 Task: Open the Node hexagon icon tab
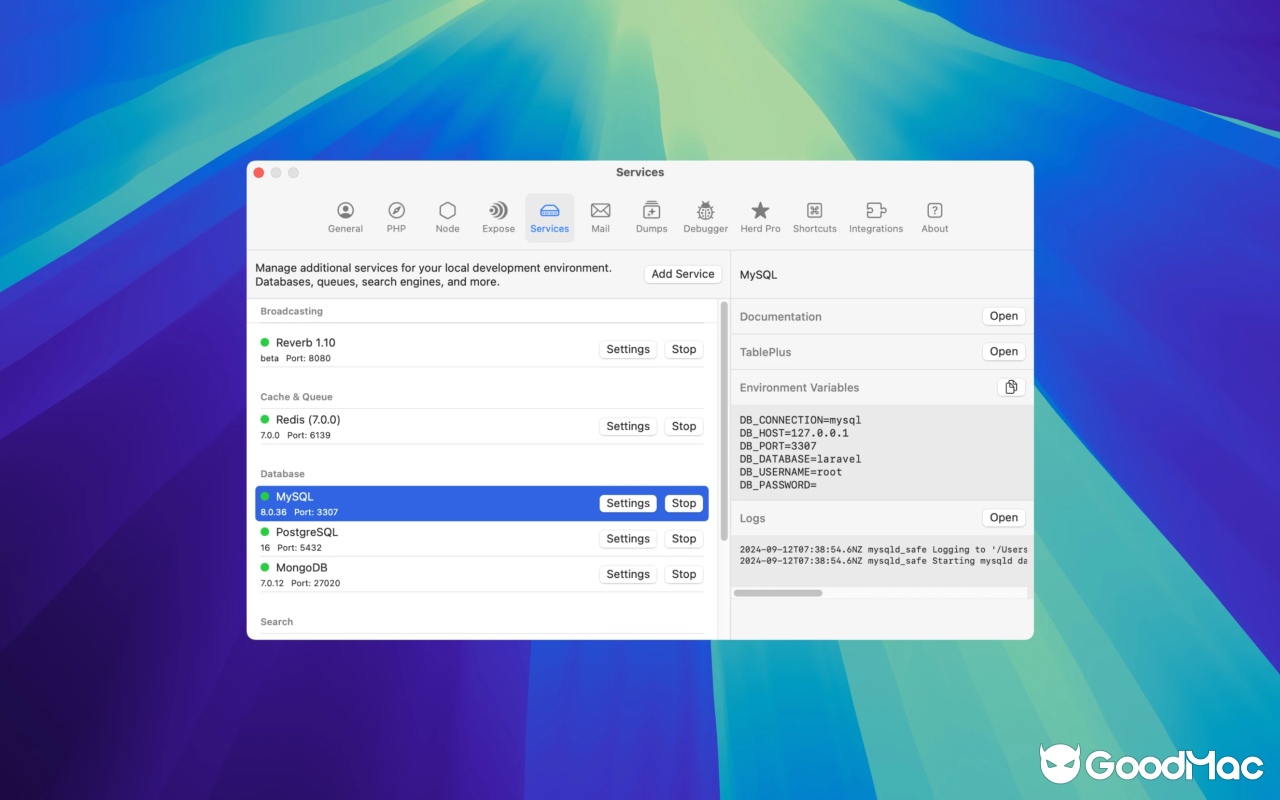(447, 211)
